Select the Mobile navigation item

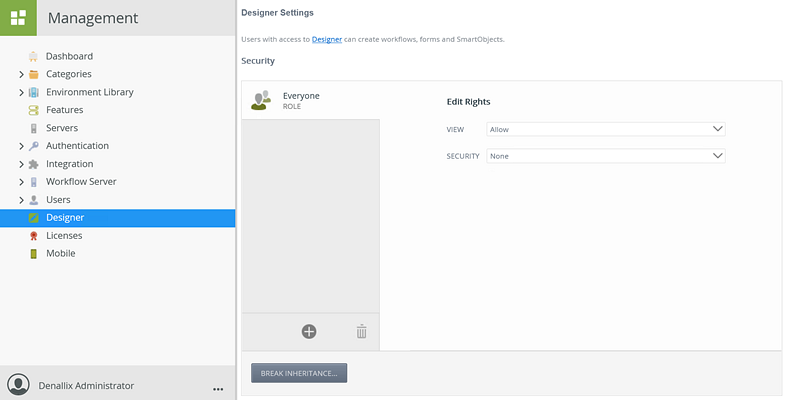point(60,254)
